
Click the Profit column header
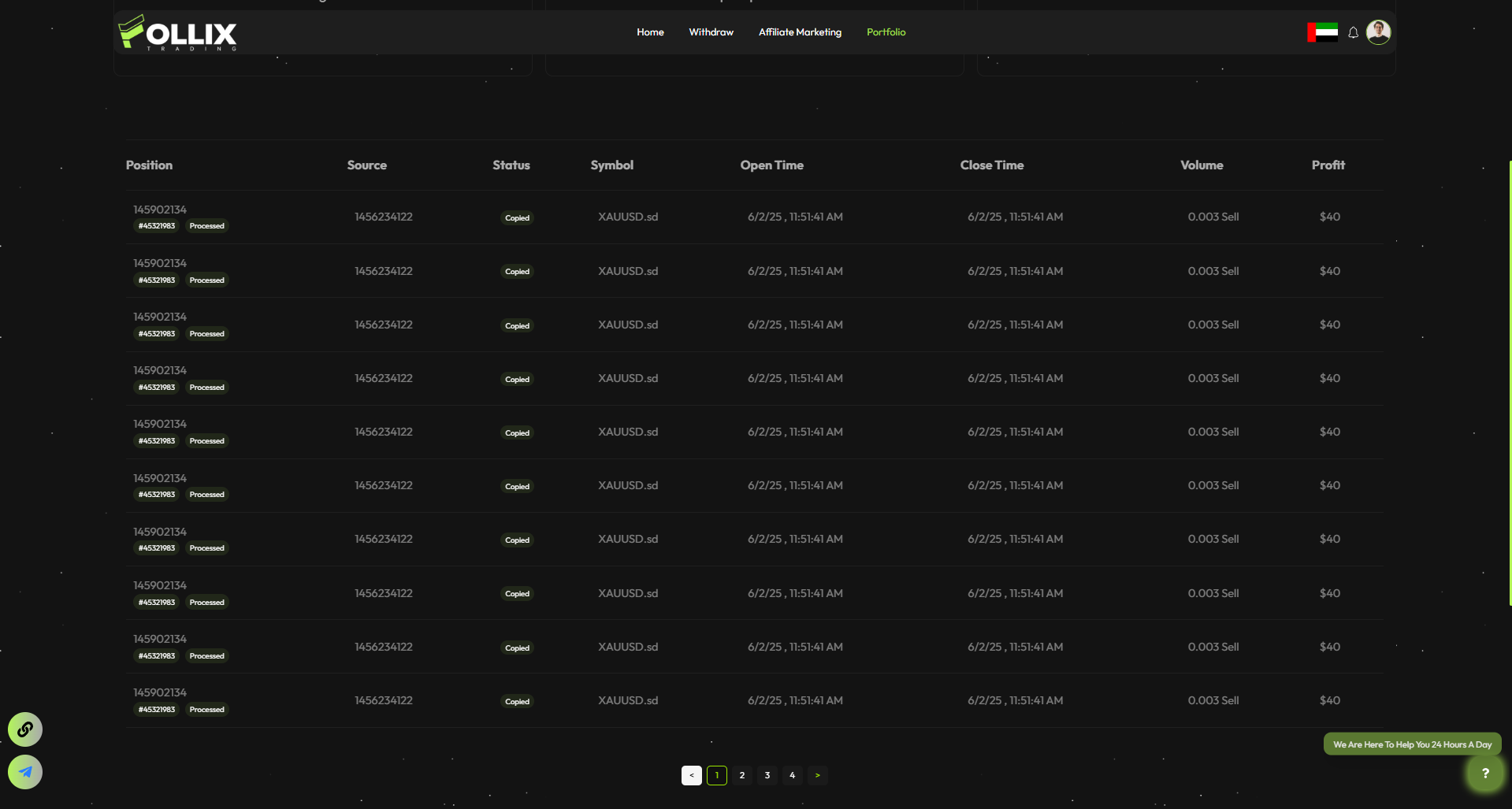point(1328,165)
